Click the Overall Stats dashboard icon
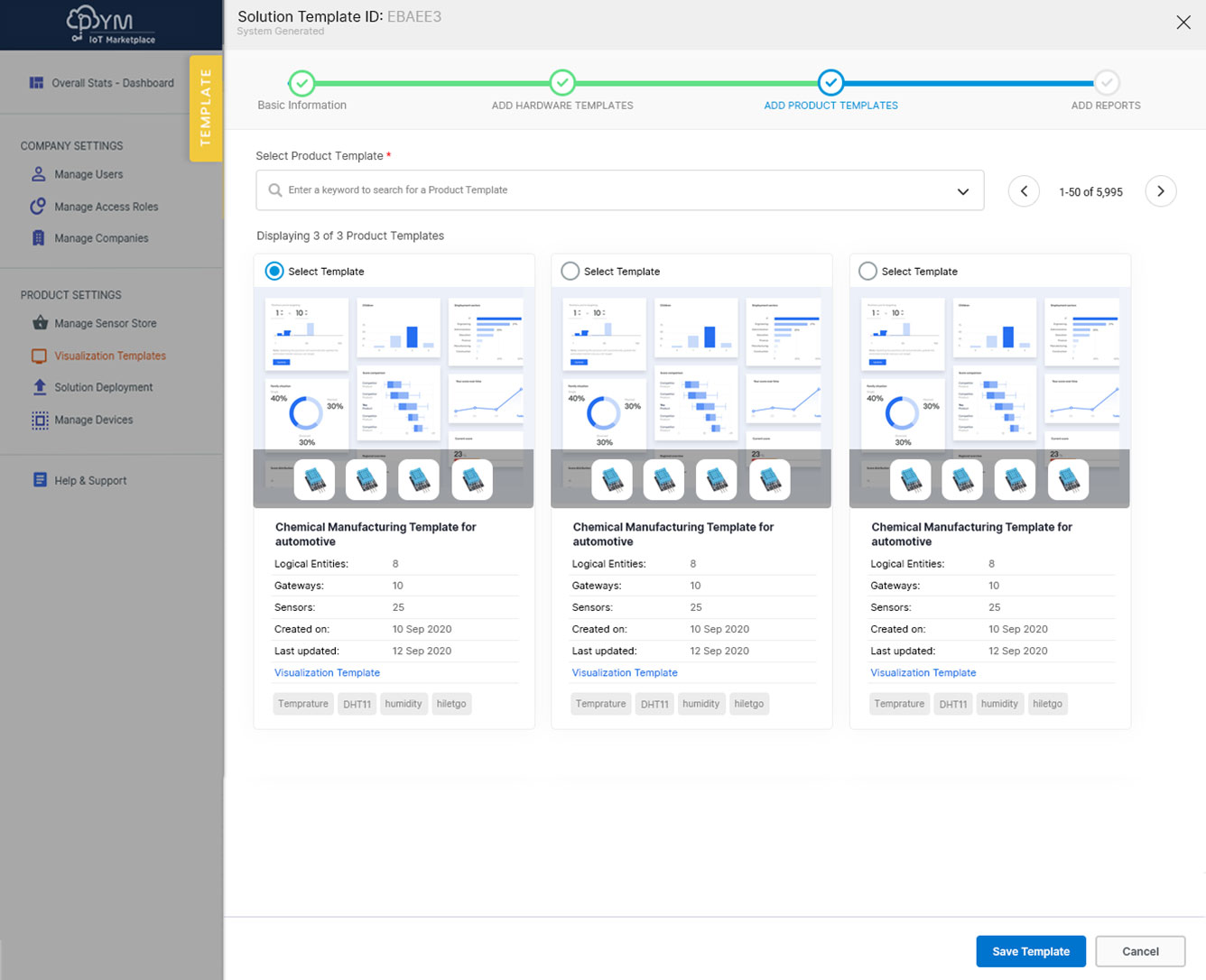The width and height of the screenshot is (1206, 980). click(x=36, y=83)
